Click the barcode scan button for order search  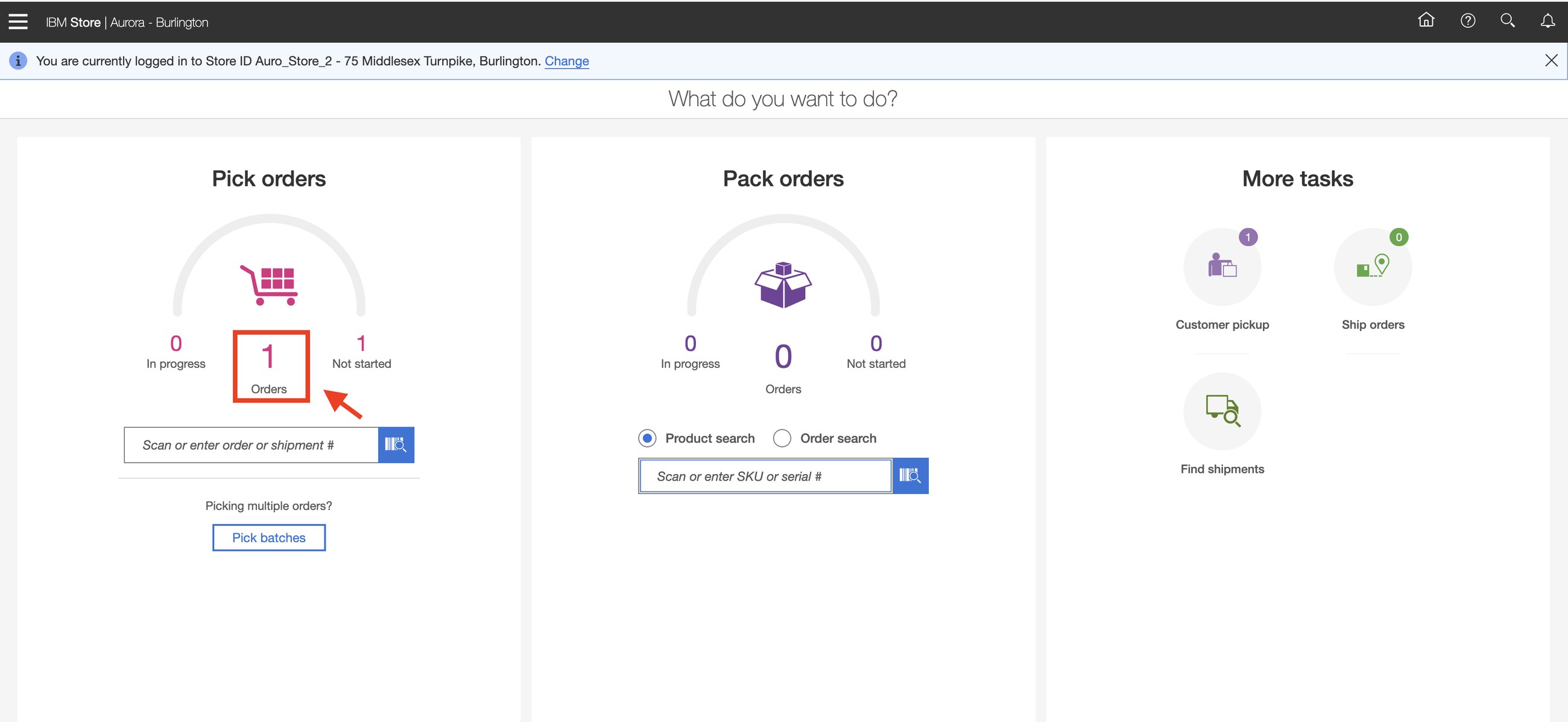click(396, 445)
